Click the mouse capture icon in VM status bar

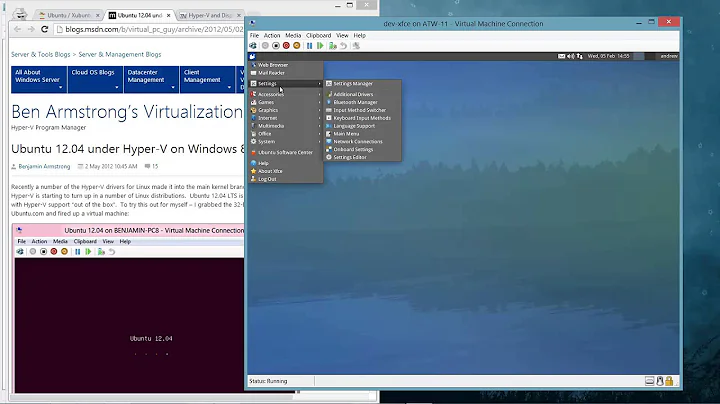click(660, 381)
